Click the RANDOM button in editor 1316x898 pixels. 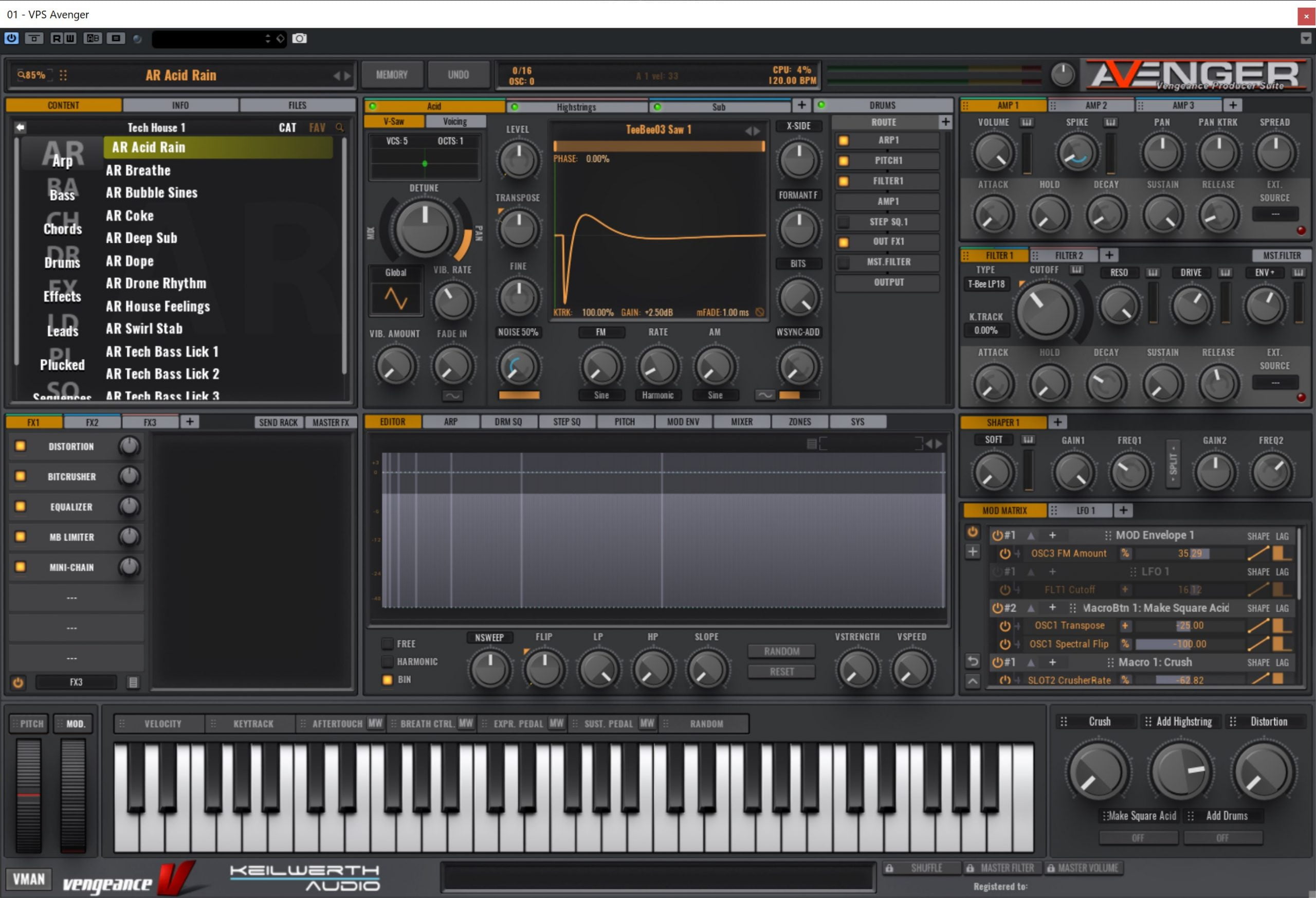click(781, 651)
